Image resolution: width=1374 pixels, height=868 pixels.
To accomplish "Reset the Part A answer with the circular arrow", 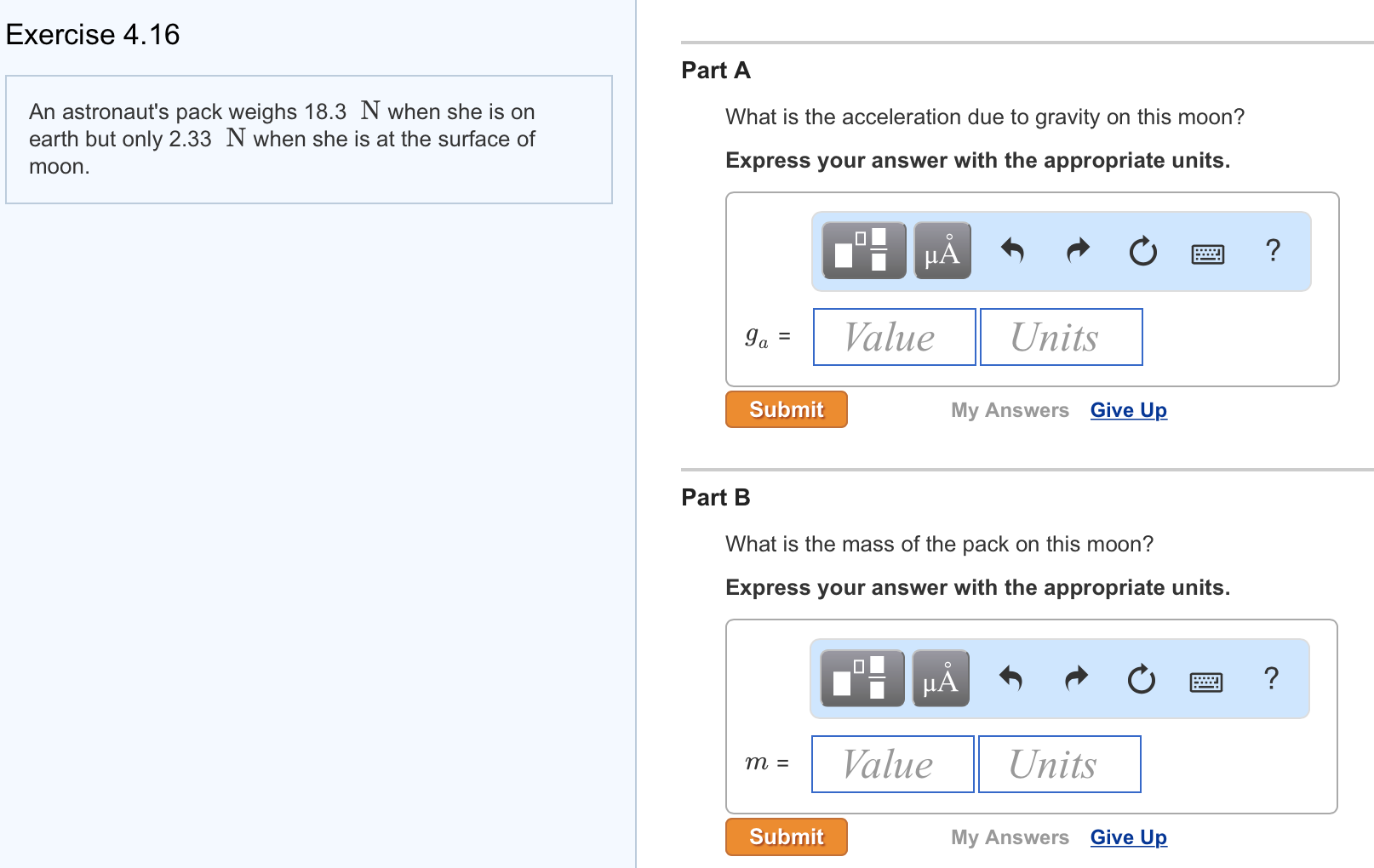I will 1142,250.
